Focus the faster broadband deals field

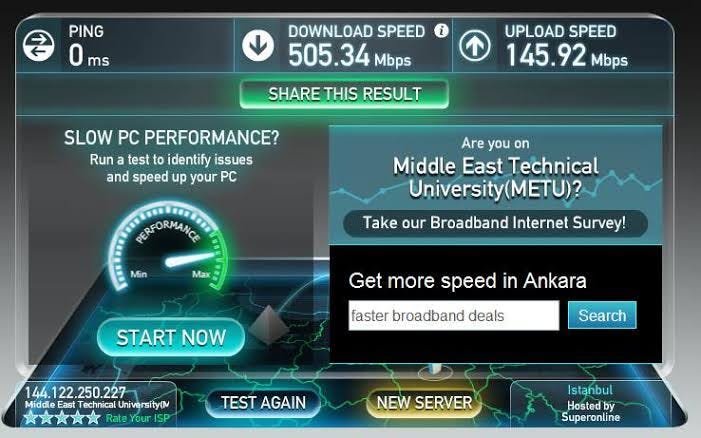click(x=454, y=316)
